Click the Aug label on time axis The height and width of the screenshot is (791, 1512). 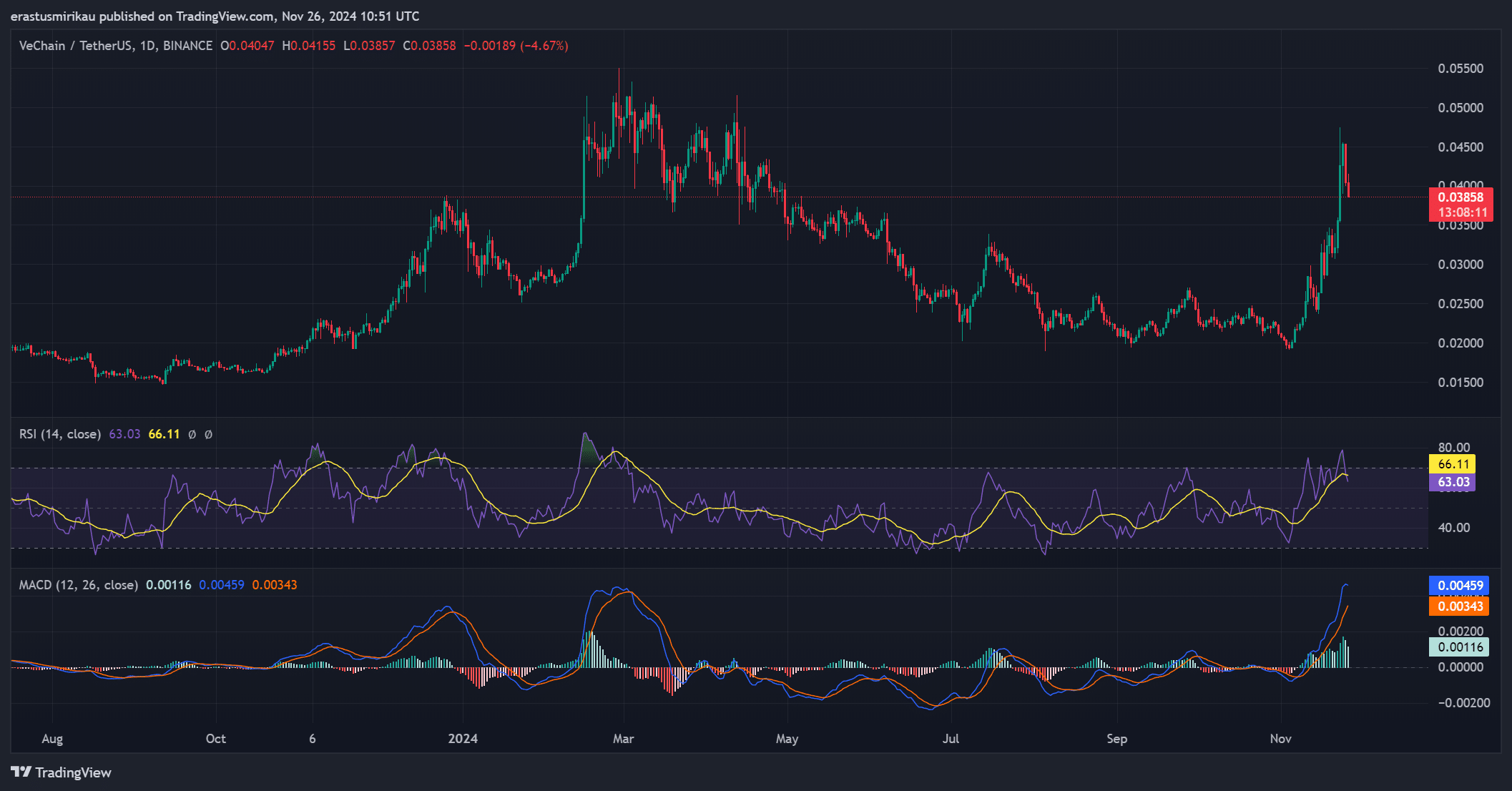coord(52,739)
